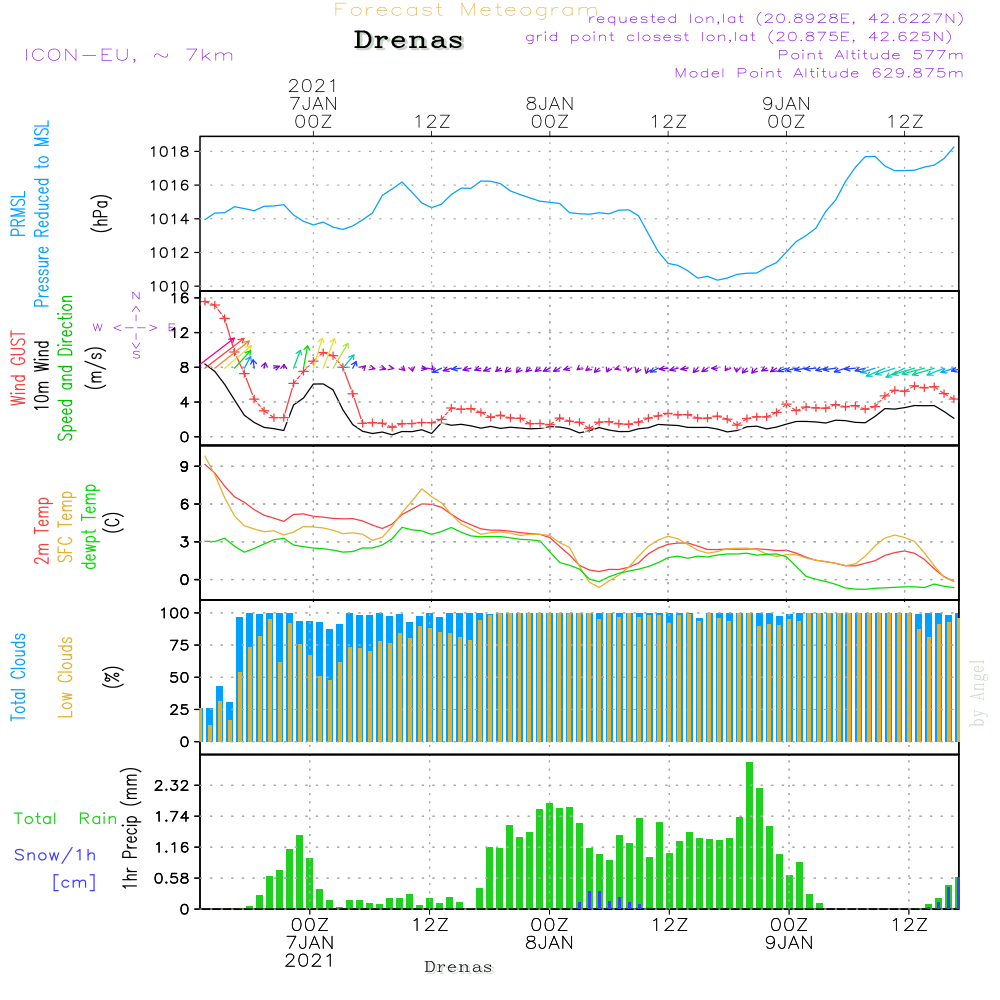Click the "100" cloud axis value
This screenshot has height=1000, width=1000.
click(175, 614)
